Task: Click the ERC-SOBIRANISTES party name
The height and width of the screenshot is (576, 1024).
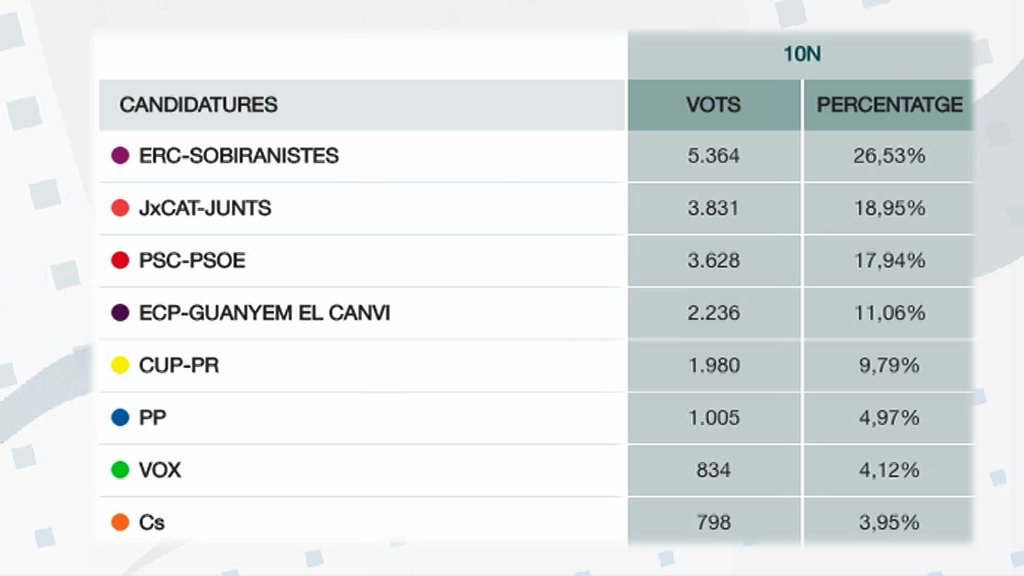Action: [x=239, y=155]
